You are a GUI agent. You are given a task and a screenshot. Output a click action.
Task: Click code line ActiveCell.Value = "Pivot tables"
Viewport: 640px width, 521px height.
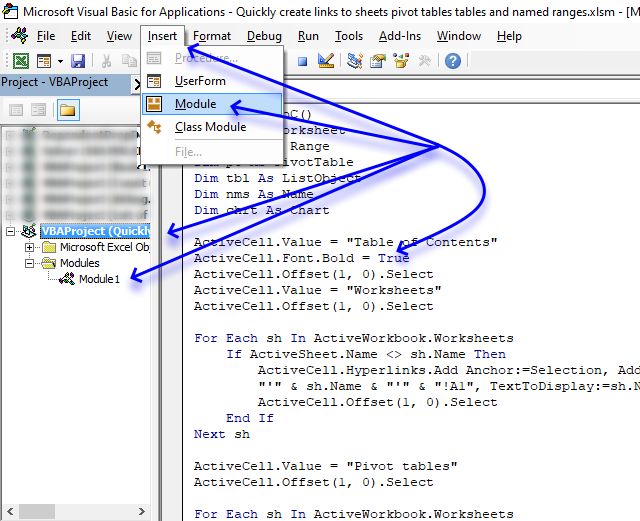coord(325,466)
